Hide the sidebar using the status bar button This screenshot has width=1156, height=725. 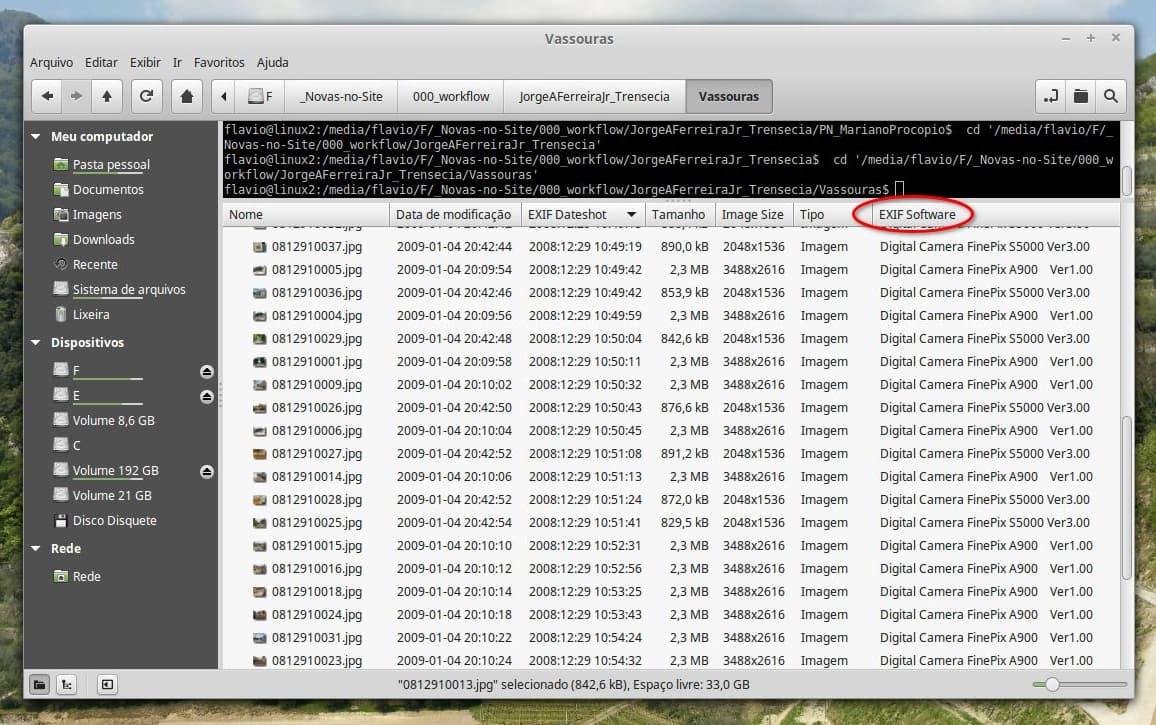point(107,685)
